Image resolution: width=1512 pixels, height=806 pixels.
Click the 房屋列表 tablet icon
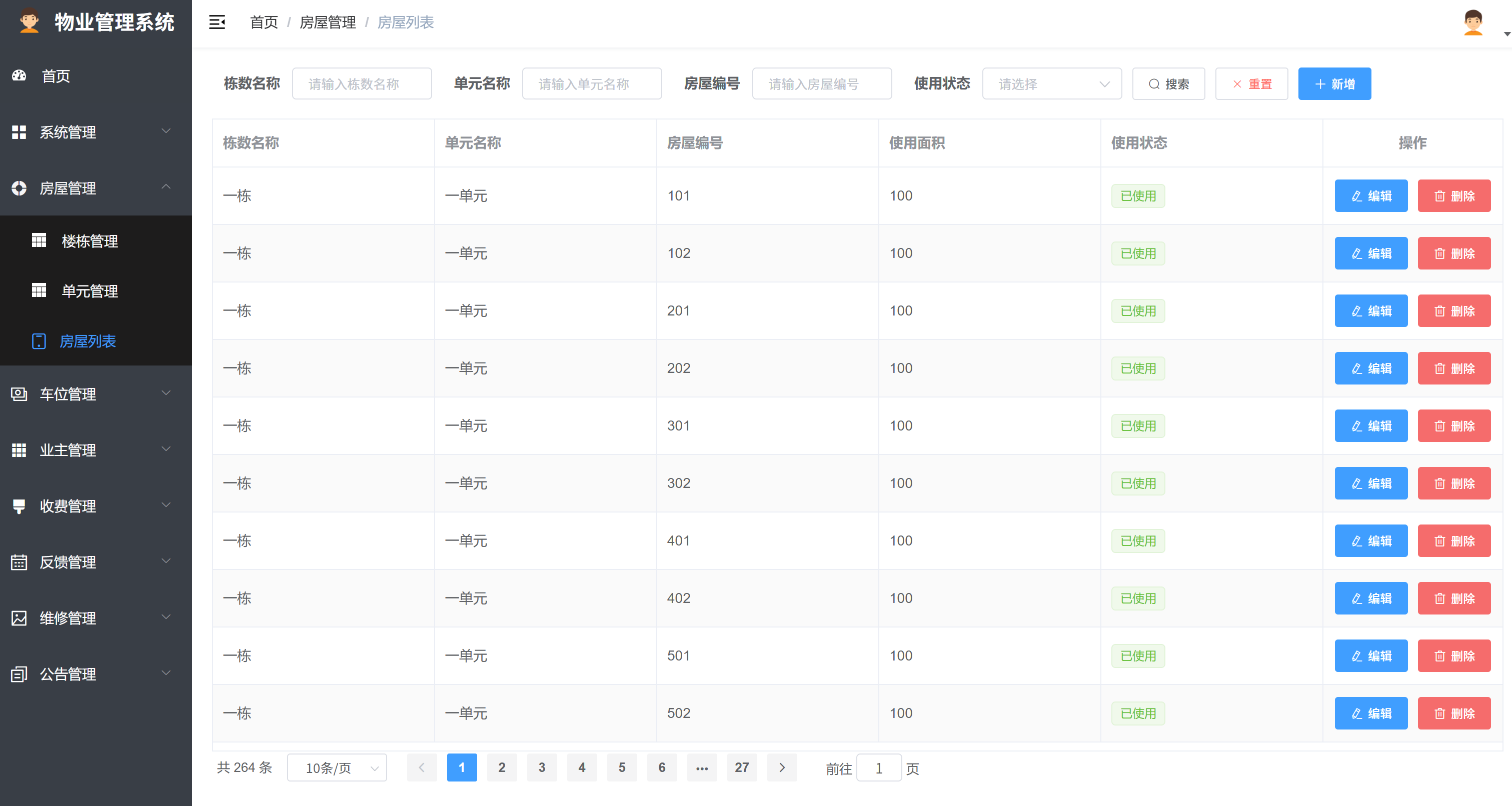point(39,341)
